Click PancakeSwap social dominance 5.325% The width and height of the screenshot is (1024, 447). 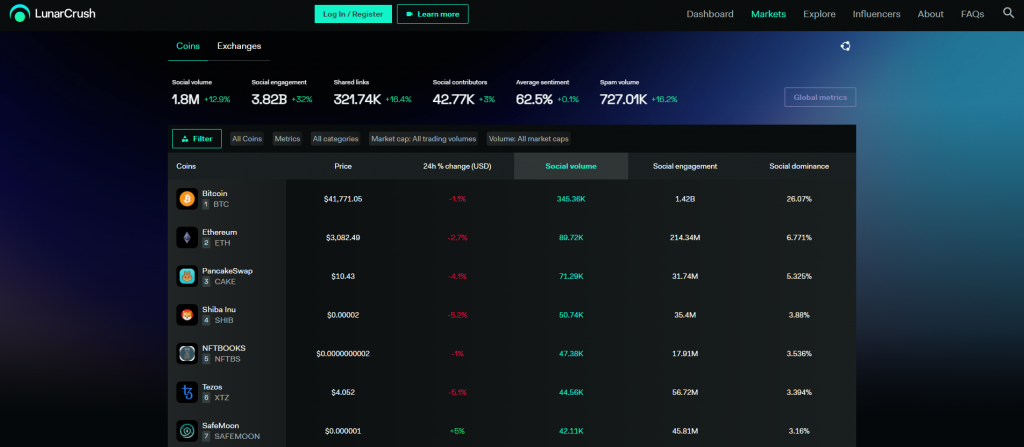[799, 276]
